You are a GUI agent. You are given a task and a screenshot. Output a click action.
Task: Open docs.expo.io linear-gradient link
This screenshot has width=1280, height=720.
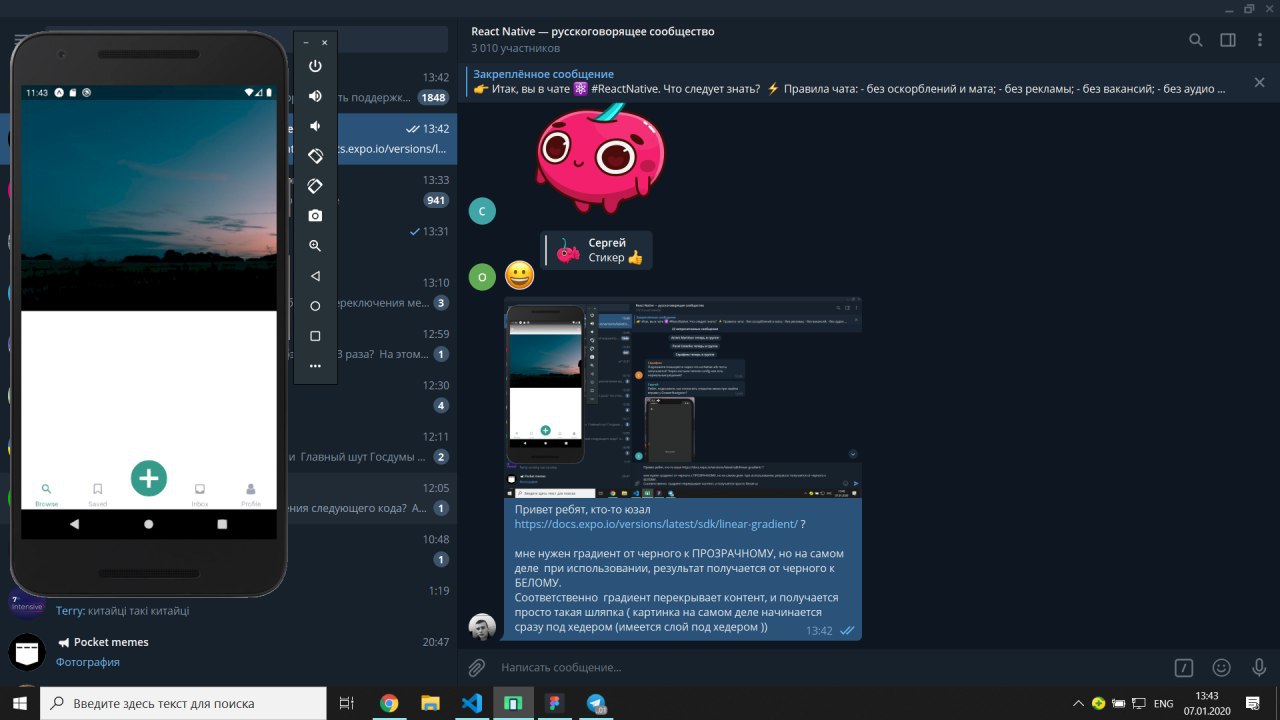click(656, 524)
